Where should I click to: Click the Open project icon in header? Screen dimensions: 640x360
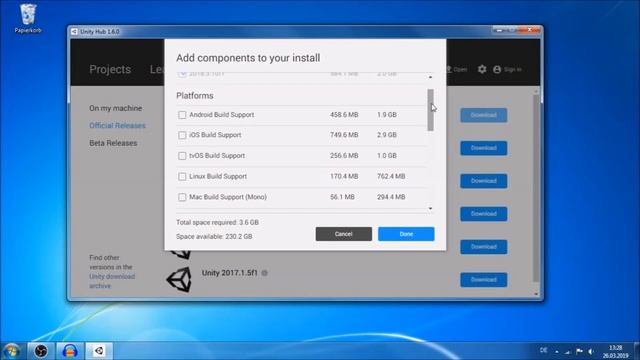(x=449, y=69)
